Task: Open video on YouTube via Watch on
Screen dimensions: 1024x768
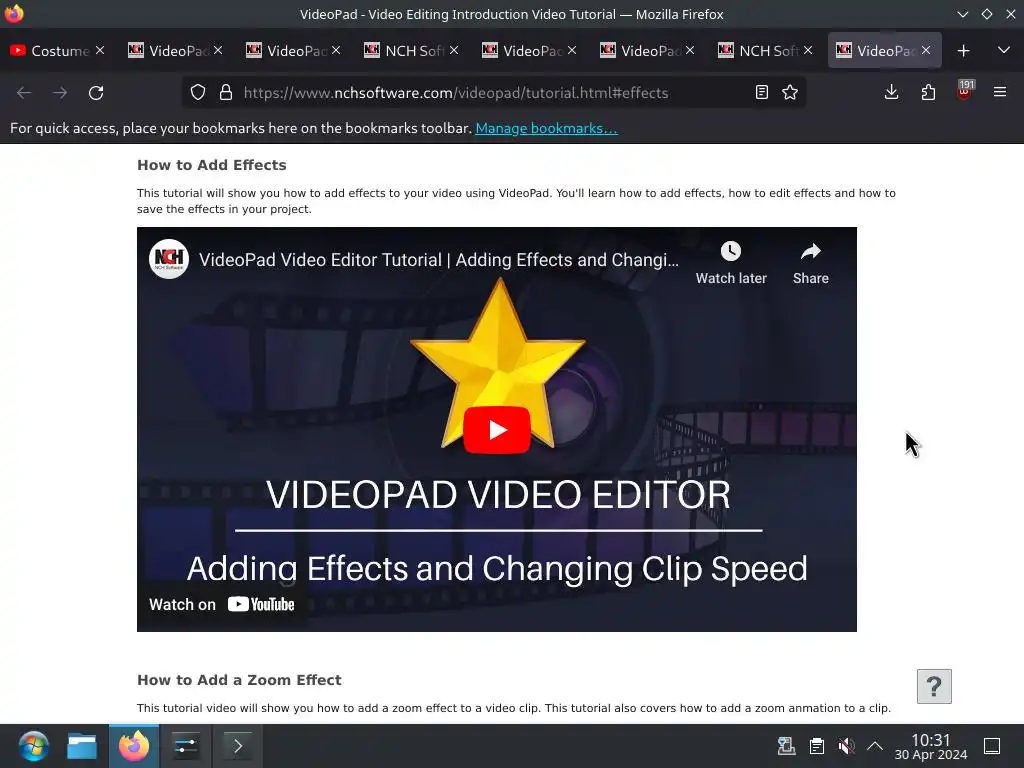Action: click(222, 604)
